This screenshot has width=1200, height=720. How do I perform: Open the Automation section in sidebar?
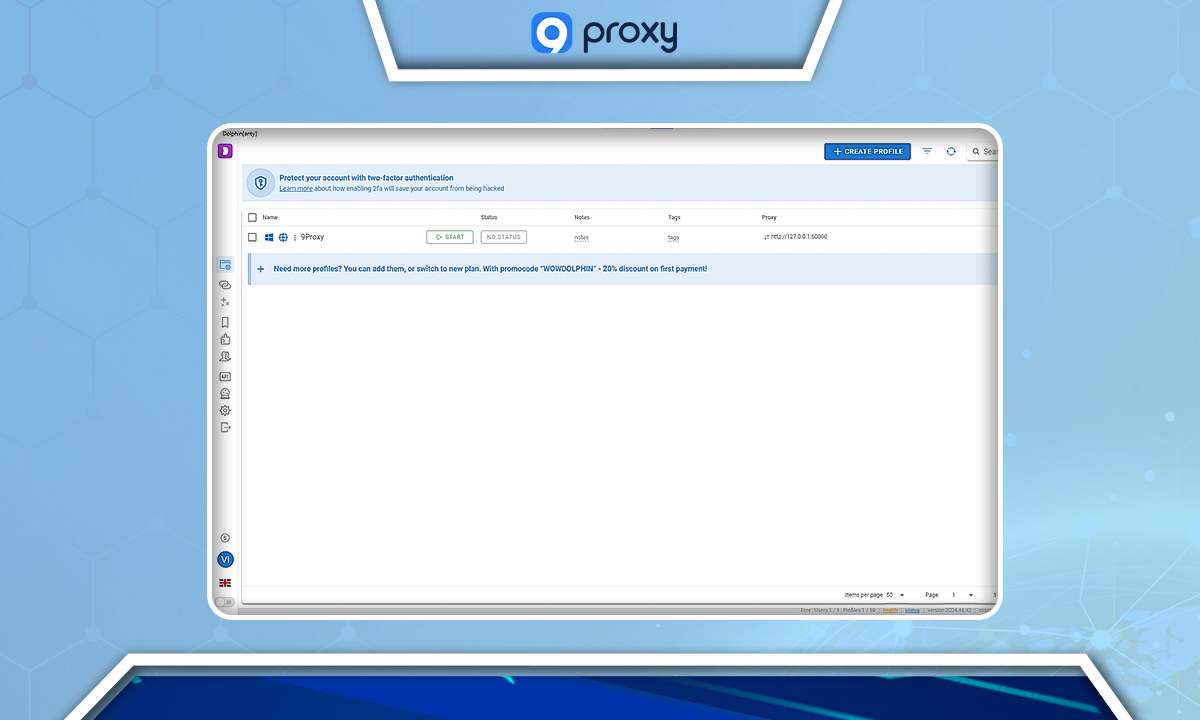click(x=225, y=302)
